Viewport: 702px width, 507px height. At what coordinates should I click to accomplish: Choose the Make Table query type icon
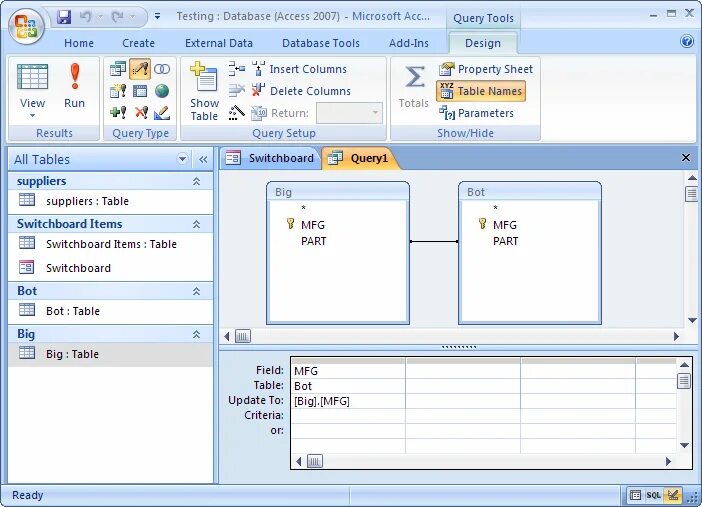118,91
